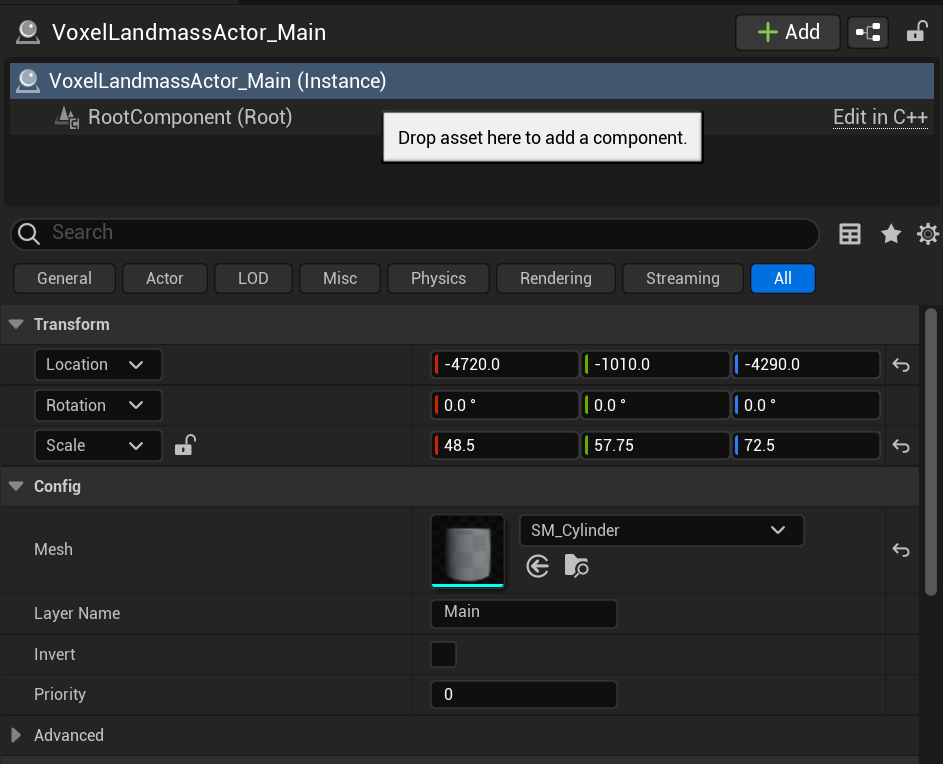Click the Mesh property revert arrow
The height and width of the screenshot is (764, 943).
click(900, 550)
